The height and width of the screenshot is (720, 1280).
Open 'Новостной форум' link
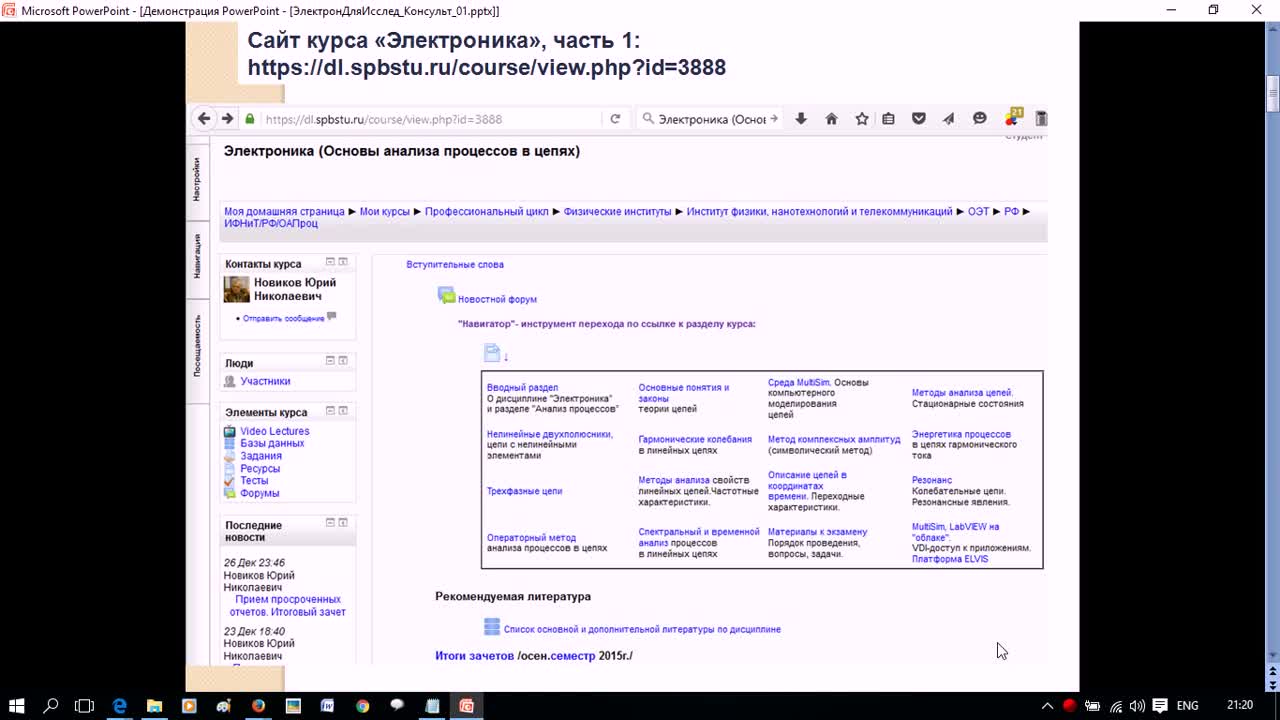tap(497, 299)
